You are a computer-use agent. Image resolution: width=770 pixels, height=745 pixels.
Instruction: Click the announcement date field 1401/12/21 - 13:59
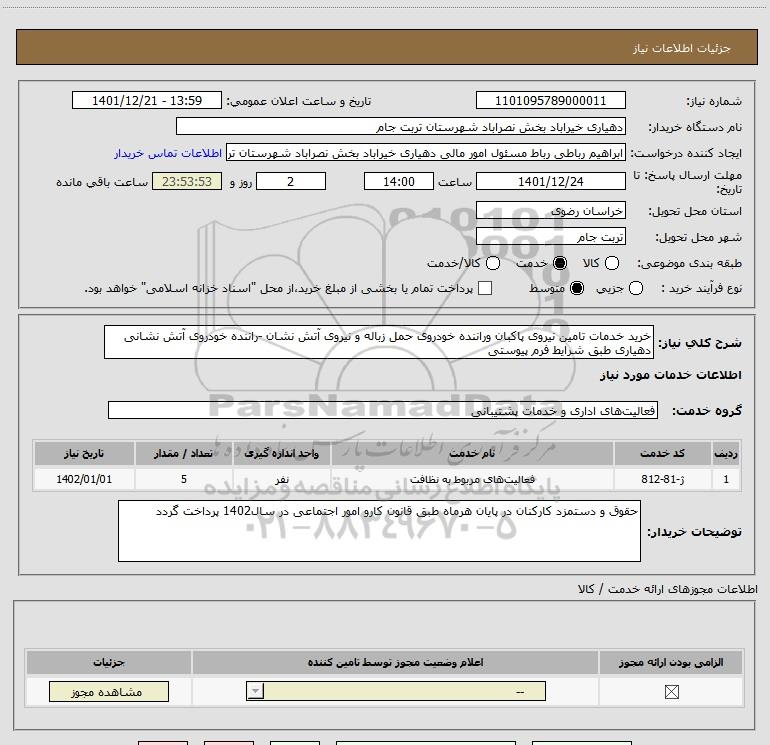pyautogui.click(x=147, y=100)
